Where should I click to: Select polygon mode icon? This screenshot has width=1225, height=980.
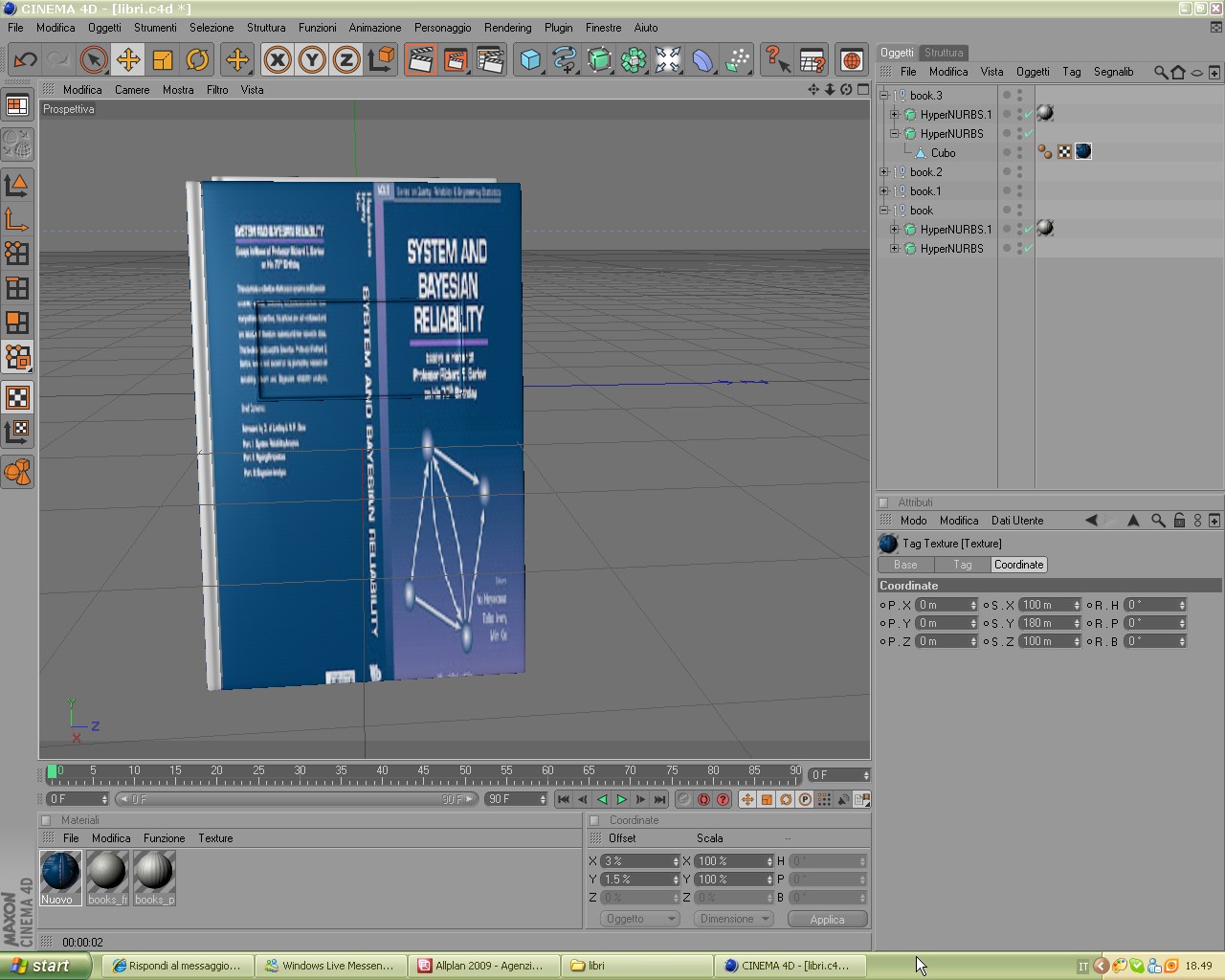pyautogui.click(x=17, y=323)
